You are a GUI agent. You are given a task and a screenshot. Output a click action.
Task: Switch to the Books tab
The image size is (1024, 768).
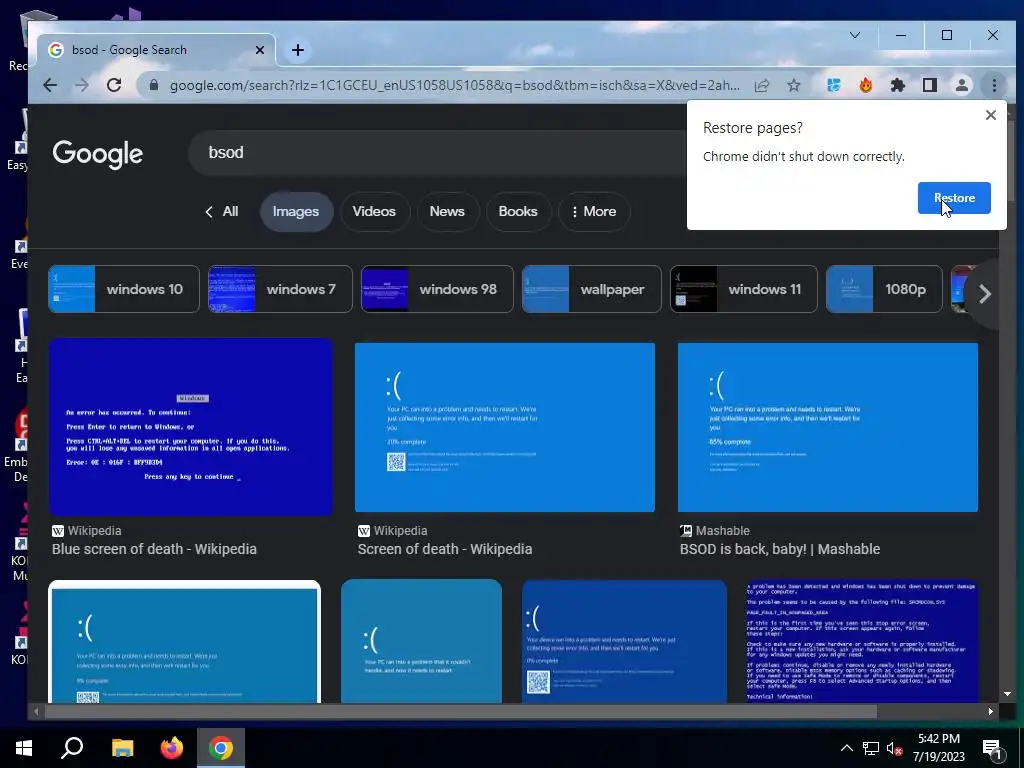(x=518, y=212)
